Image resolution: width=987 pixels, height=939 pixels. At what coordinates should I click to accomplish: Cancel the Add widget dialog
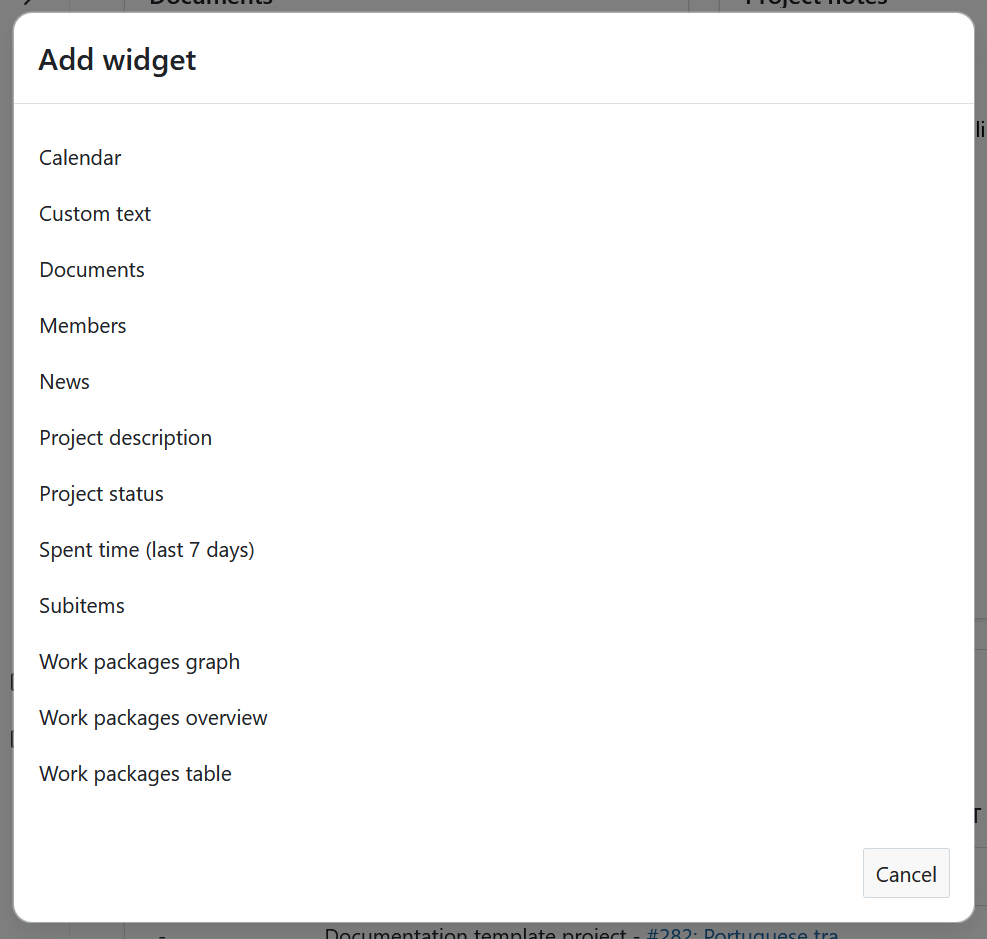905,873
